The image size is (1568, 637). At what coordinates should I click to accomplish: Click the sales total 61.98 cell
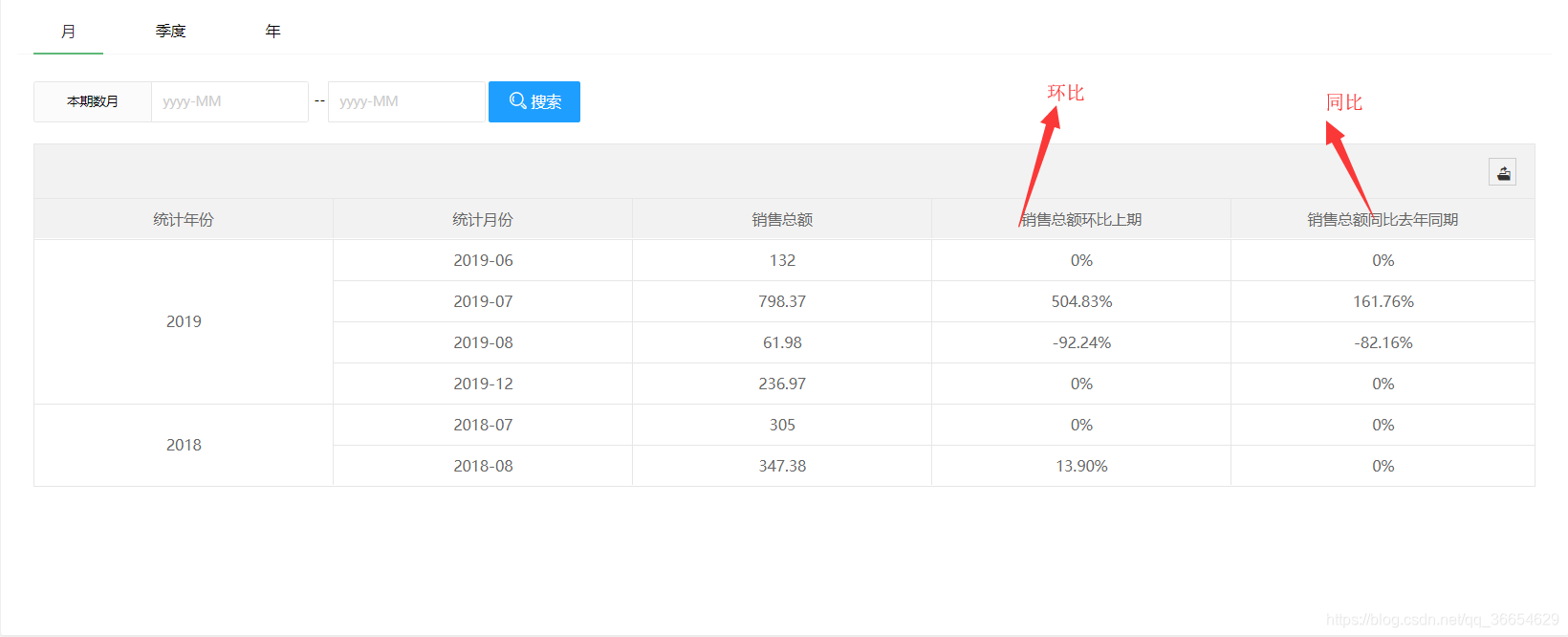coord(782,342)
